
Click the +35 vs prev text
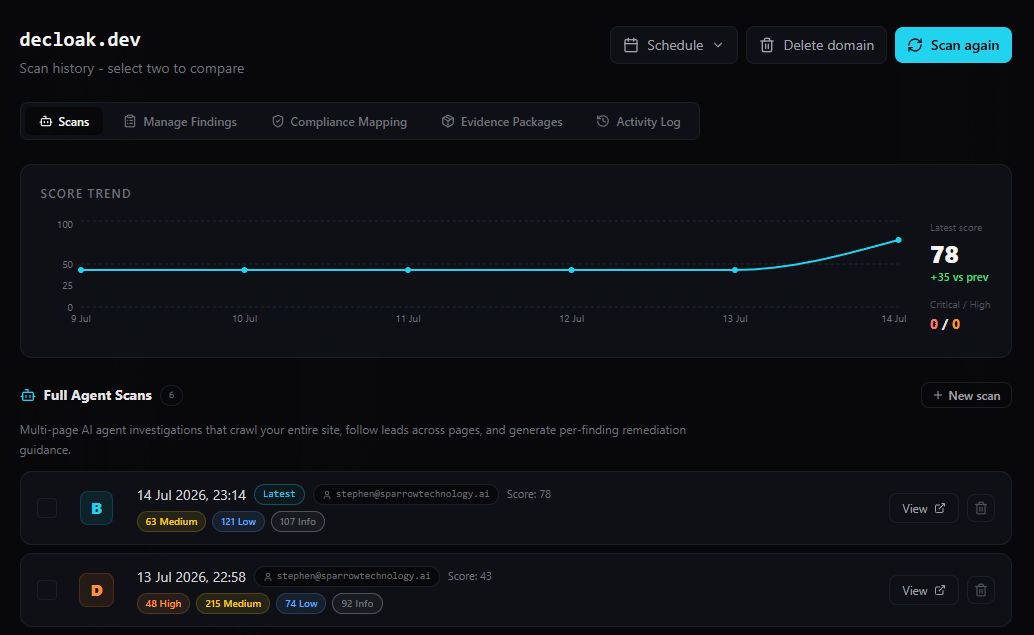coord(959,277)
